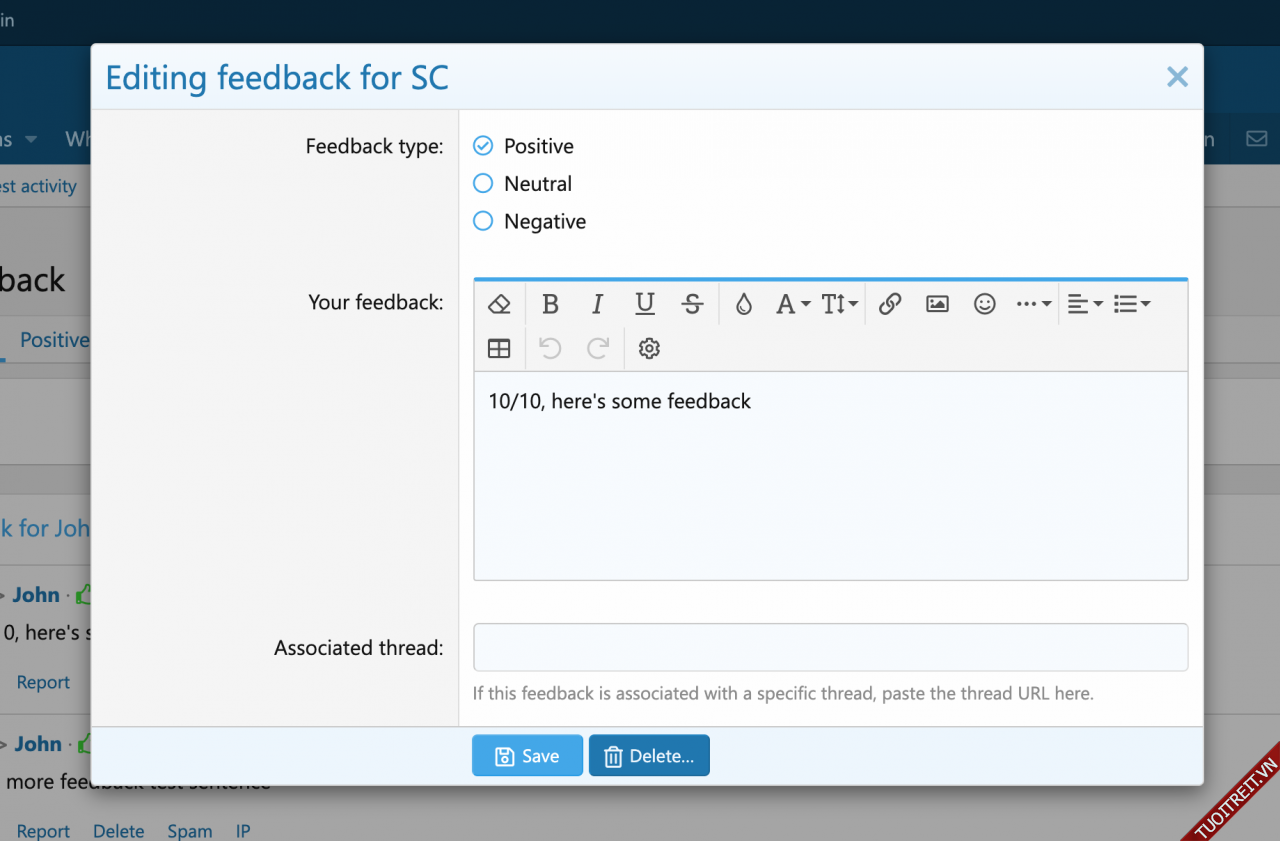Select the Positive feedback type
1280x841 pixels.
tap(483, 146)
